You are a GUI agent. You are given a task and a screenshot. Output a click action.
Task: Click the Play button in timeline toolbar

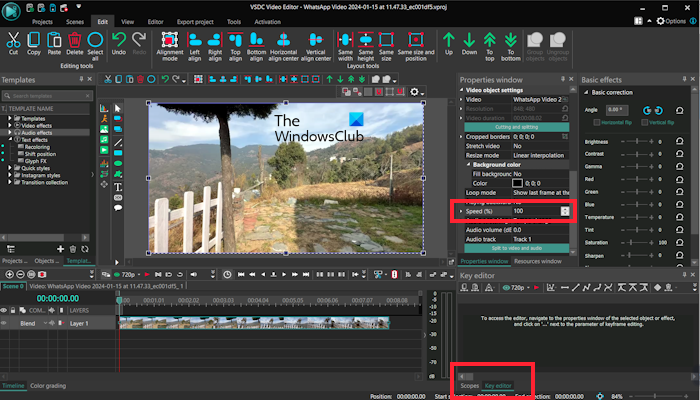pyautogui.click(x=284, y=275)
